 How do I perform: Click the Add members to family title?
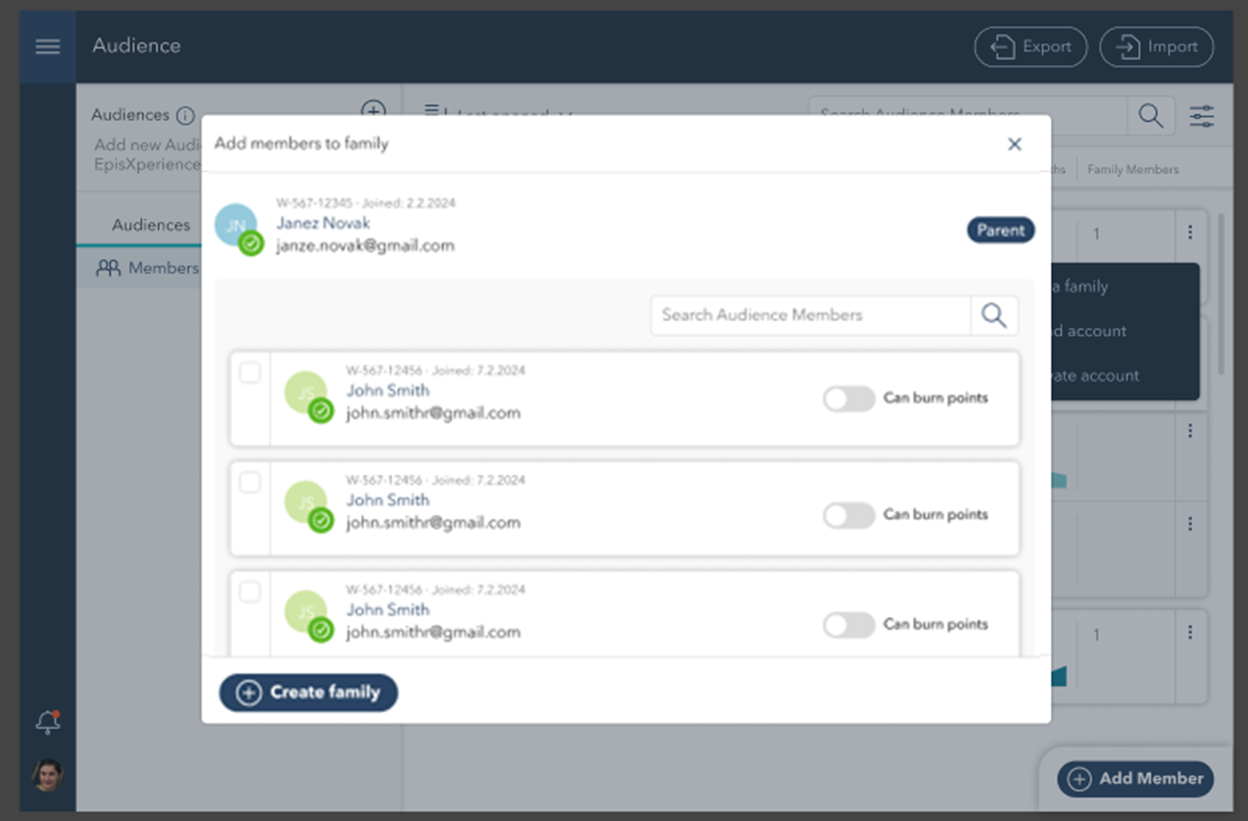tap(301, 143)
